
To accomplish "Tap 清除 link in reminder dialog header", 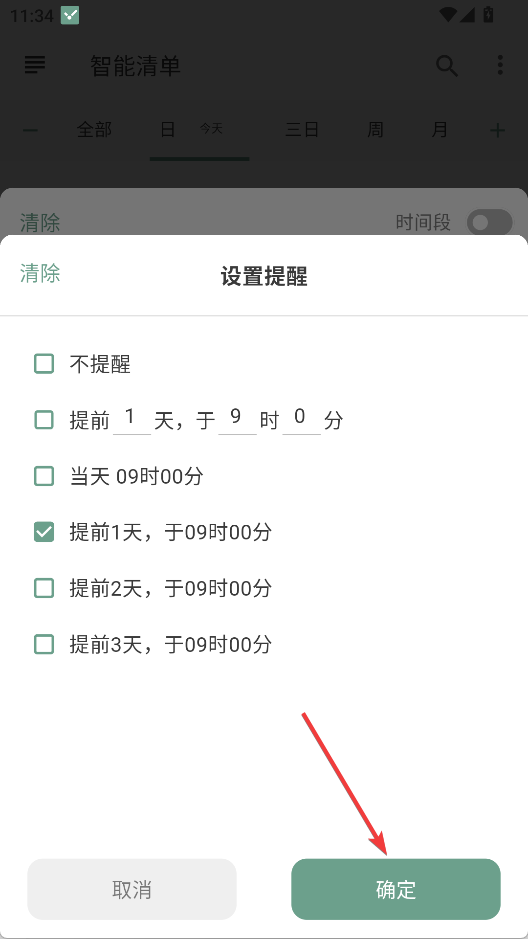I will tap(40, 273).
